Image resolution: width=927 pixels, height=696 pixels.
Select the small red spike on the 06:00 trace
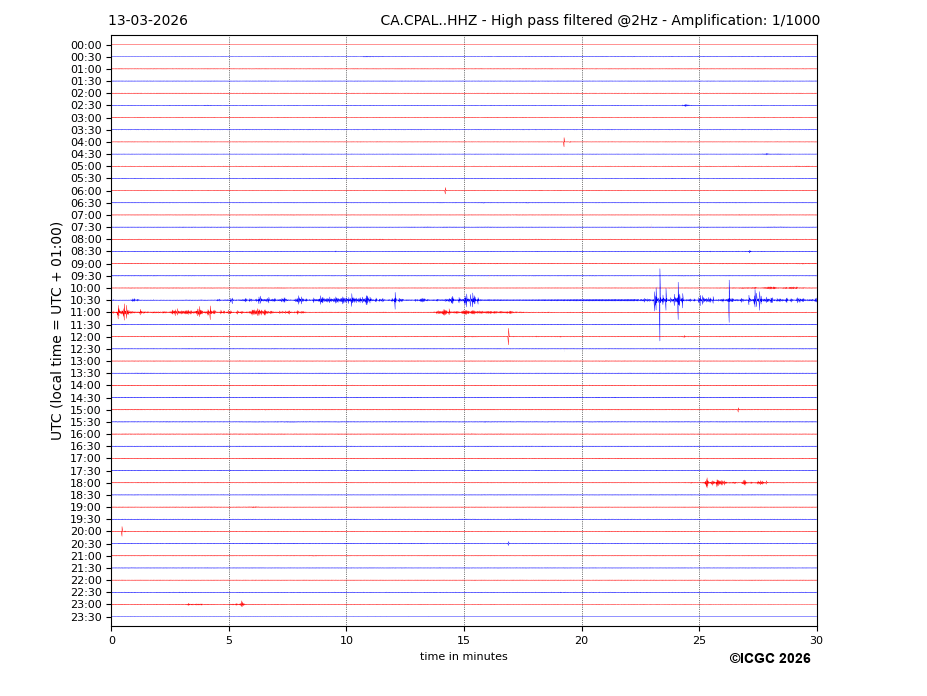445,190
